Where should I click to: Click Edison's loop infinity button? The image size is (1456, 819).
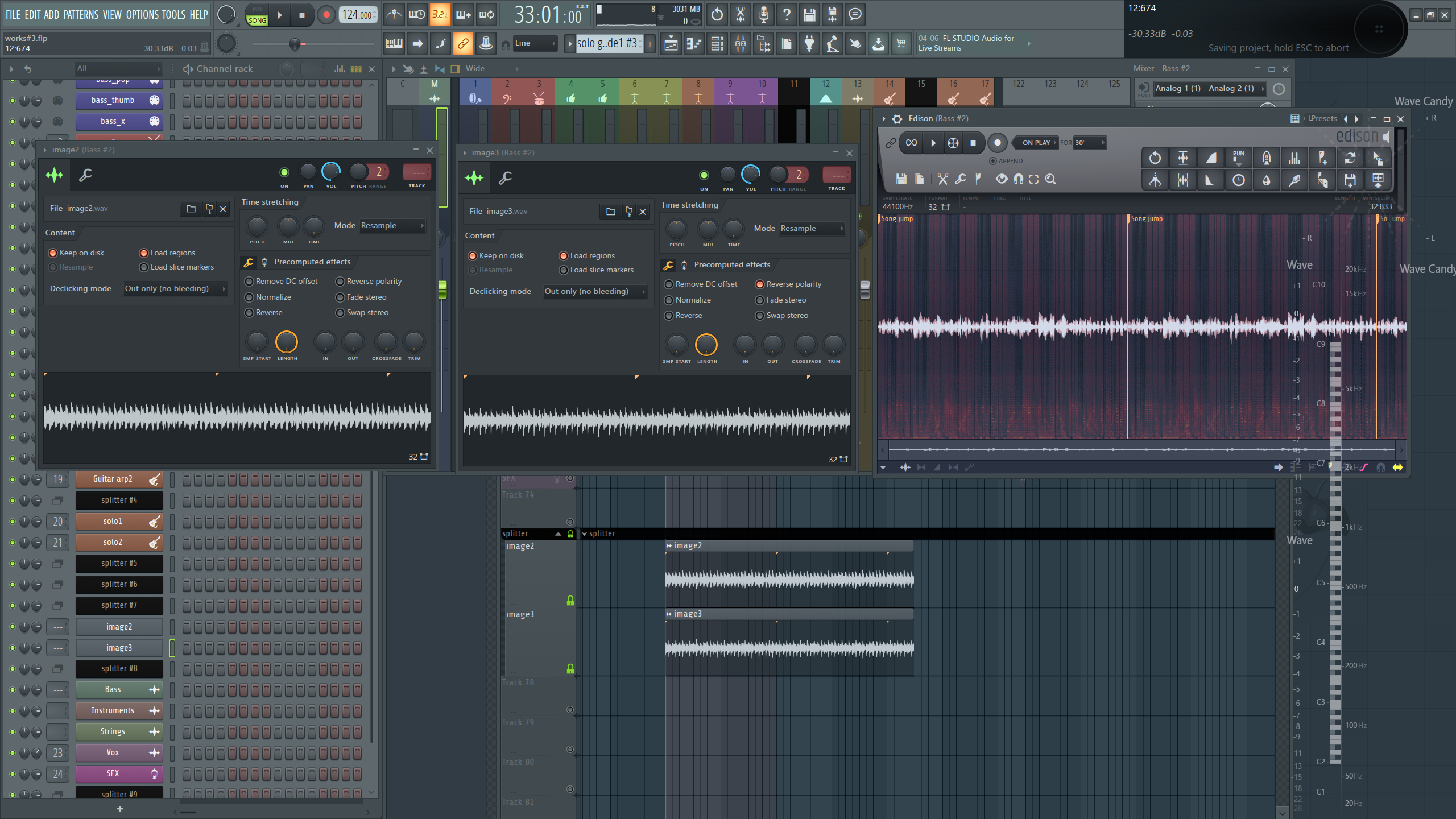tap(911, 143)
